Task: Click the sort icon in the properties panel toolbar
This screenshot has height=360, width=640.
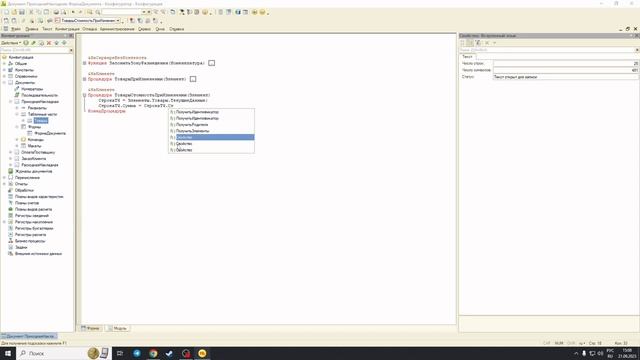Action: point(478,43)
